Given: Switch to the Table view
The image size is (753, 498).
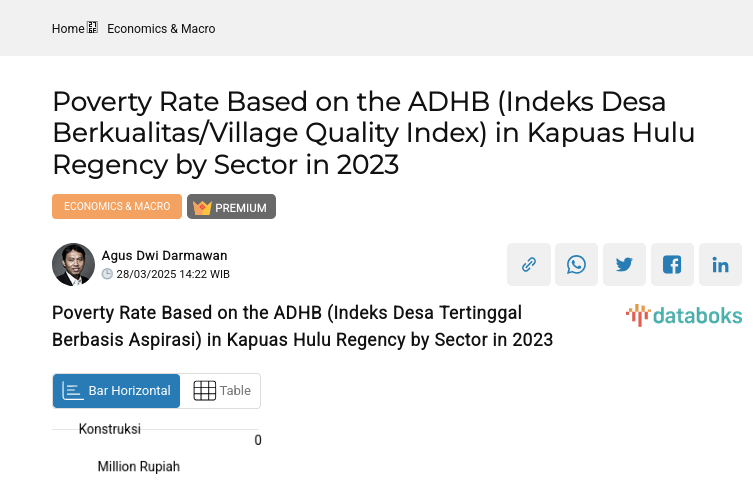Looking at the screenshot, I should [221, 391].
